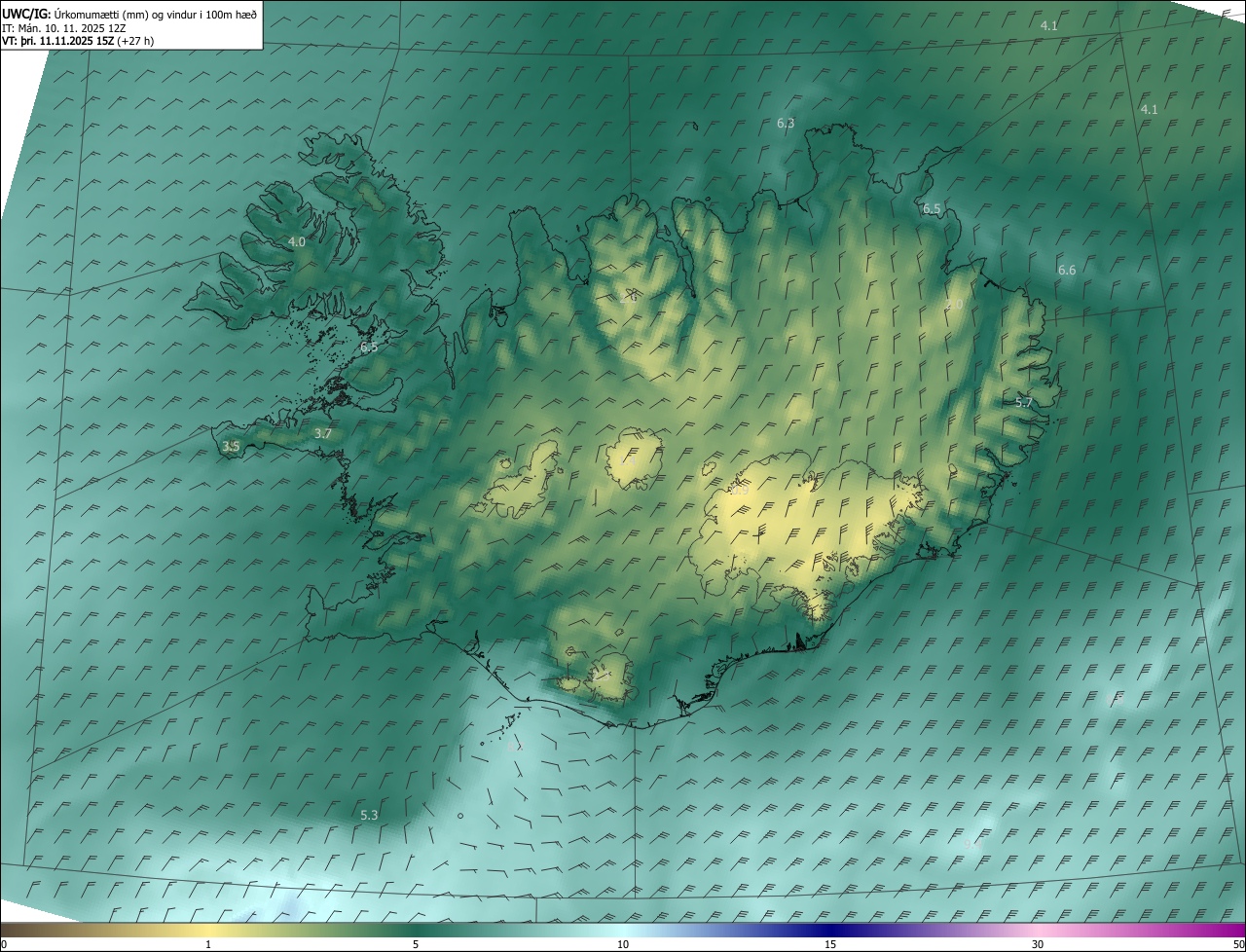The image size is (1246, 952).
Task: Click the bright yellow section of the colorbar
Action: tap(208, 930)
